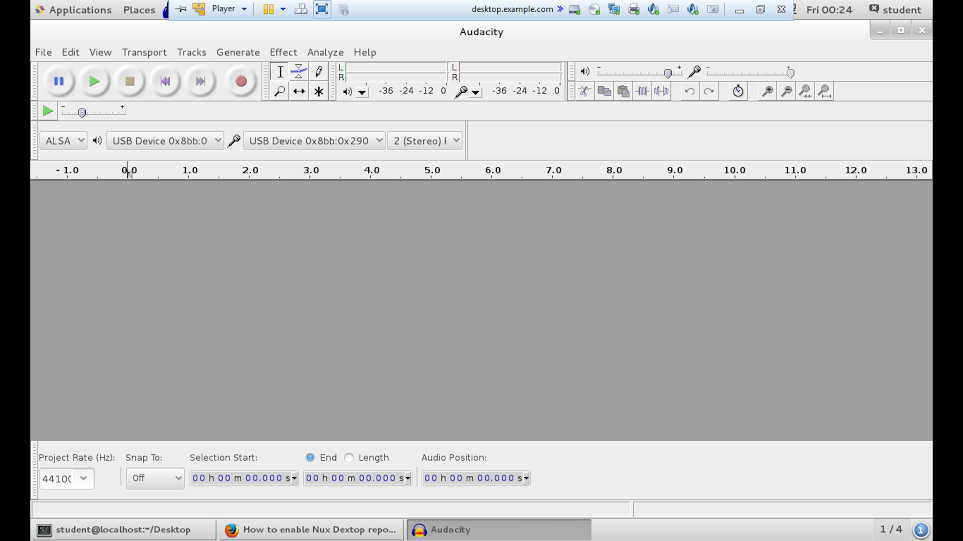This screenshot has width=963, height=541.
Task: Open the End time format dropdown arrow
Action: 408,478
